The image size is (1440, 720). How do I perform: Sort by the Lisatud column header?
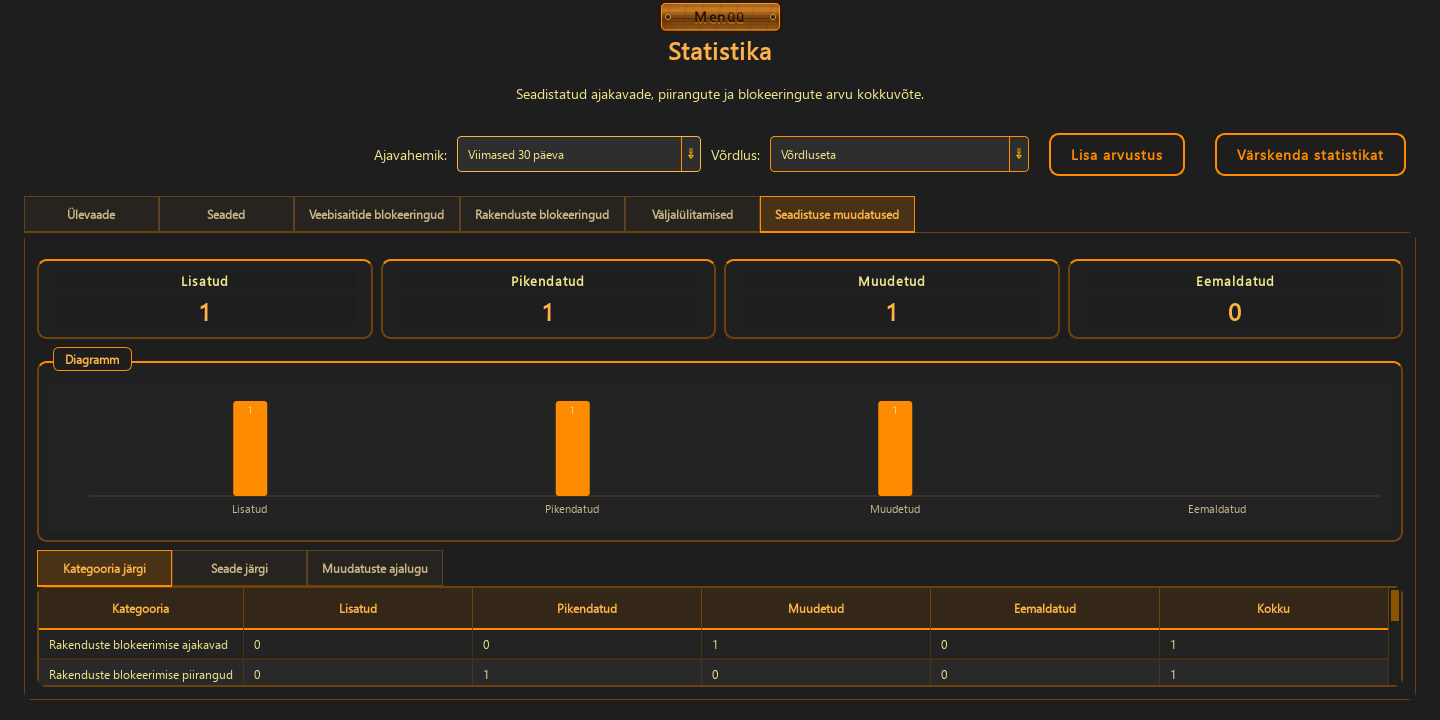[358, 608]
